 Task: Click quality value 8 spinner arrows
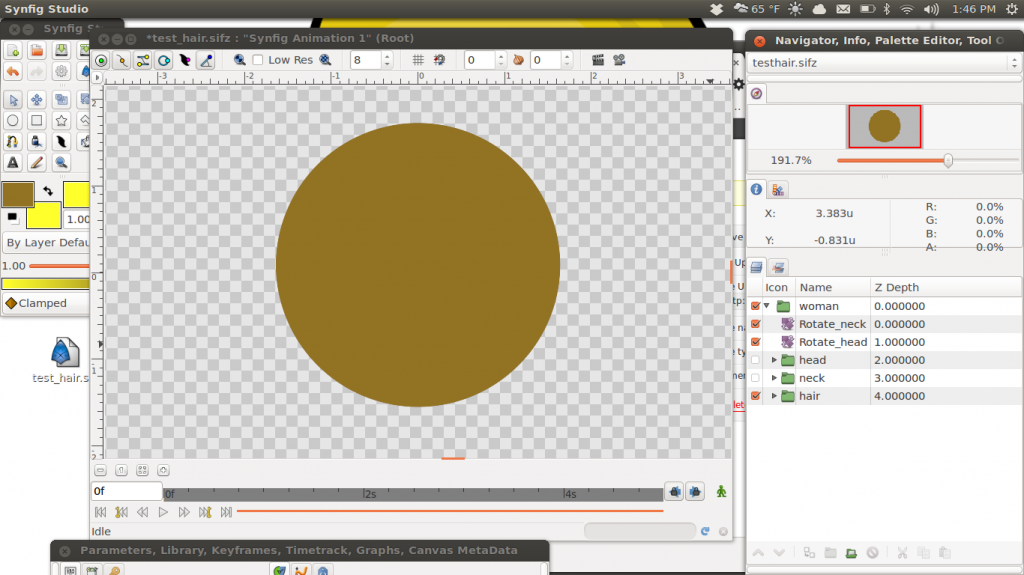click(x=387, y=60)
